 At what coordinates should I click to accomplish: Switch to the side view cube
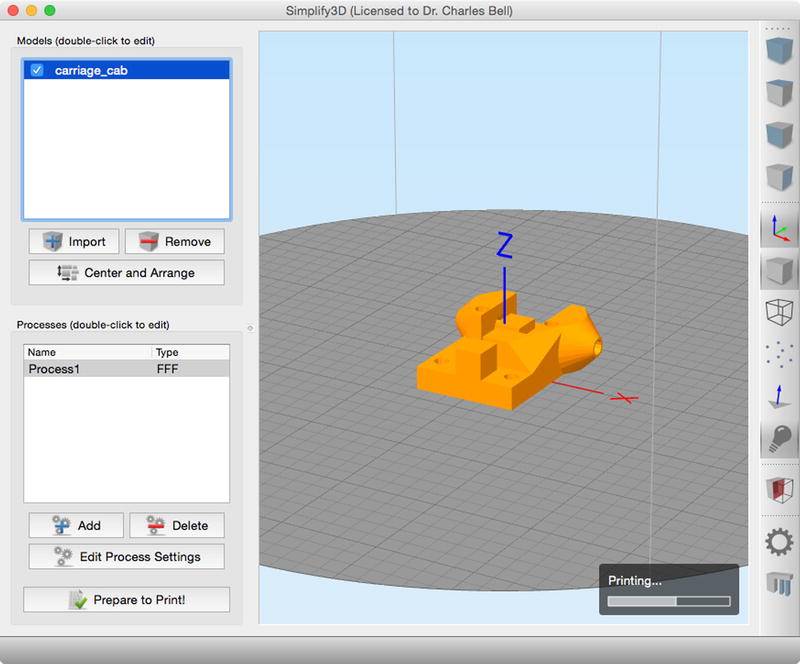click(x=780, y=177)
